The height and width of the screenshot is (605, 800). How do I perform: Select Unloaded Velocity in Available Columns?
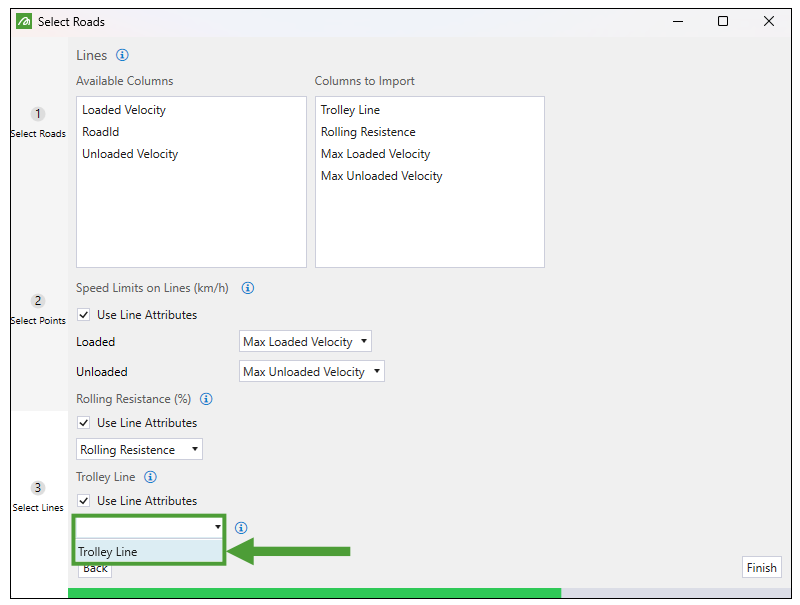[x=130, y=154]
